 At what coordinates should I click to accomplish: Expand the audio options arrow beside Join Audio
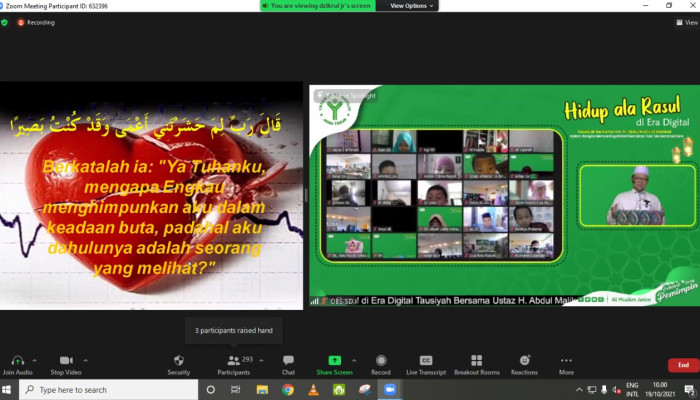tap(35, 360)
